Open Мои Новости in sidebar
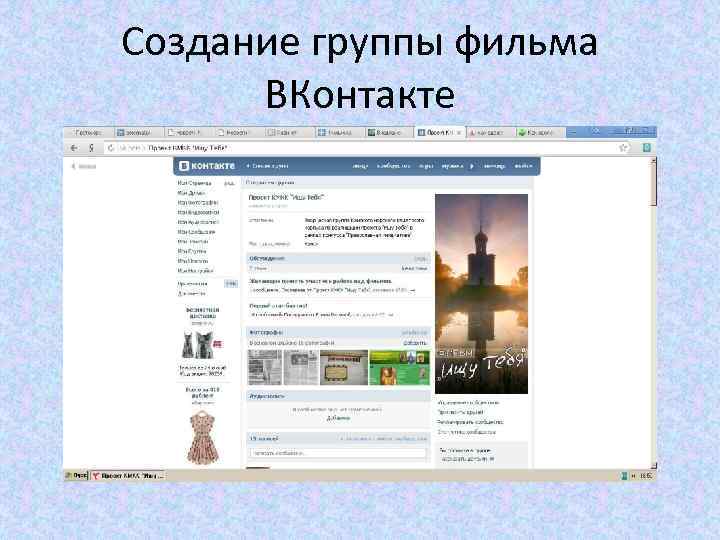The width and height of the screenshot is (720, 540). pos(193,261)
